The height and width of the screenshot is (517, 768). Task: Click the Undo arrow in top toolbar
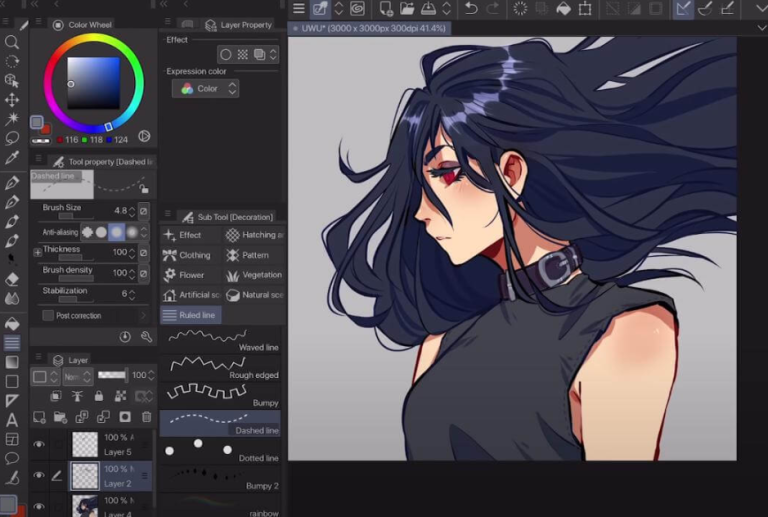tap(470, 9)
